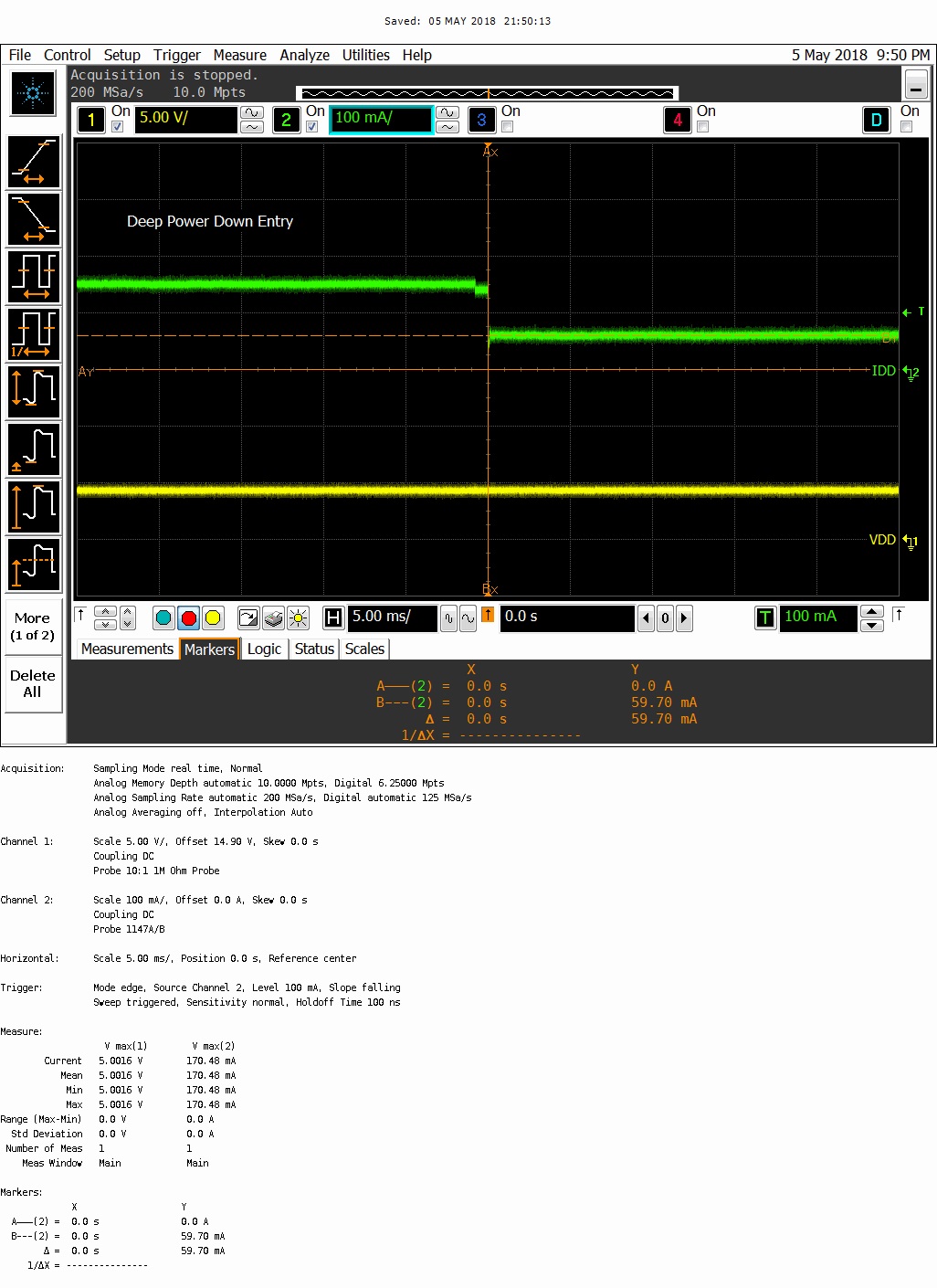Select the fall time measurement icon

point(35,219)
